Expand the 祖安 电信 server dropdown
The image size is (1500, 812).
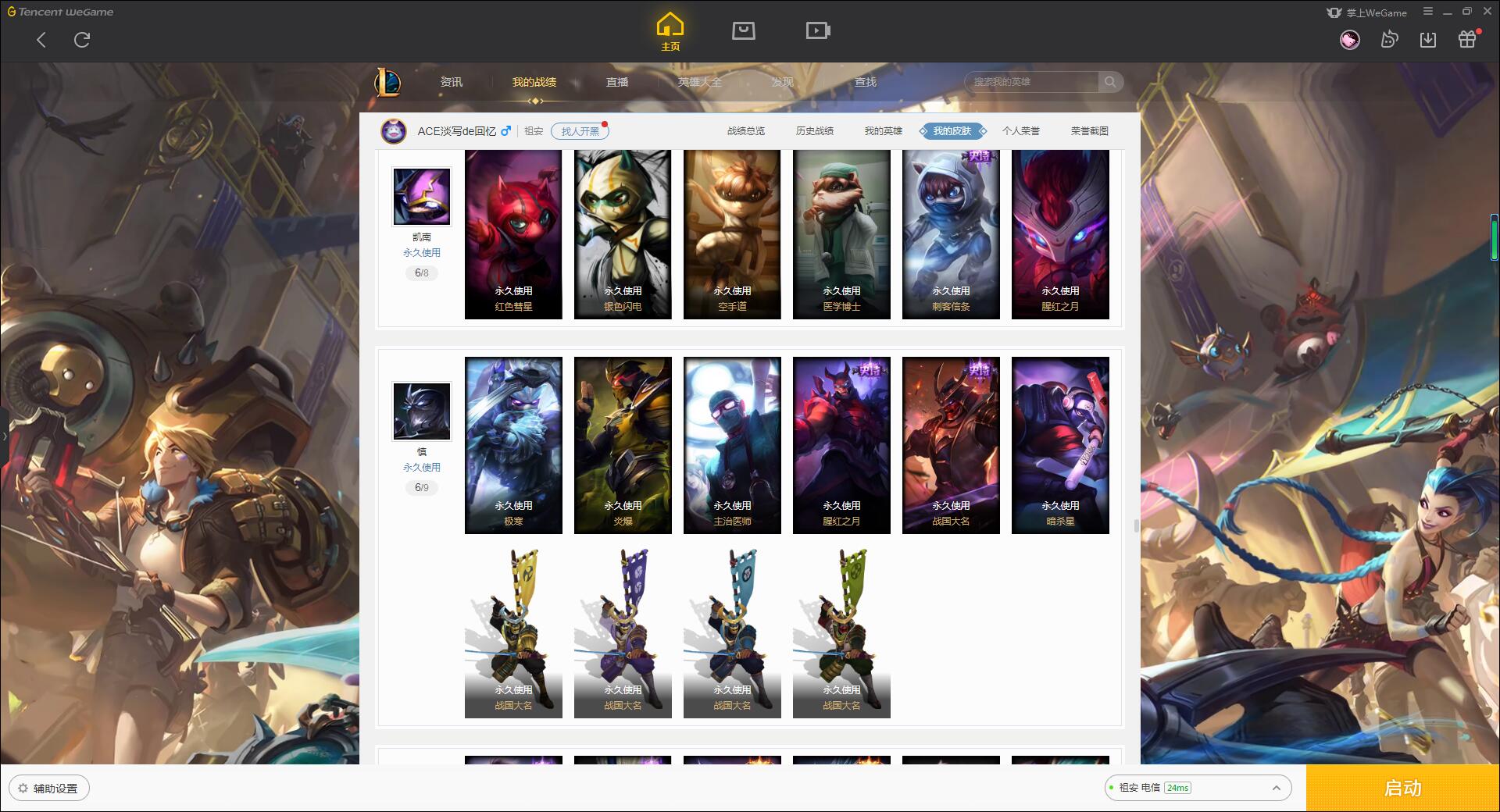[1198, 788]
